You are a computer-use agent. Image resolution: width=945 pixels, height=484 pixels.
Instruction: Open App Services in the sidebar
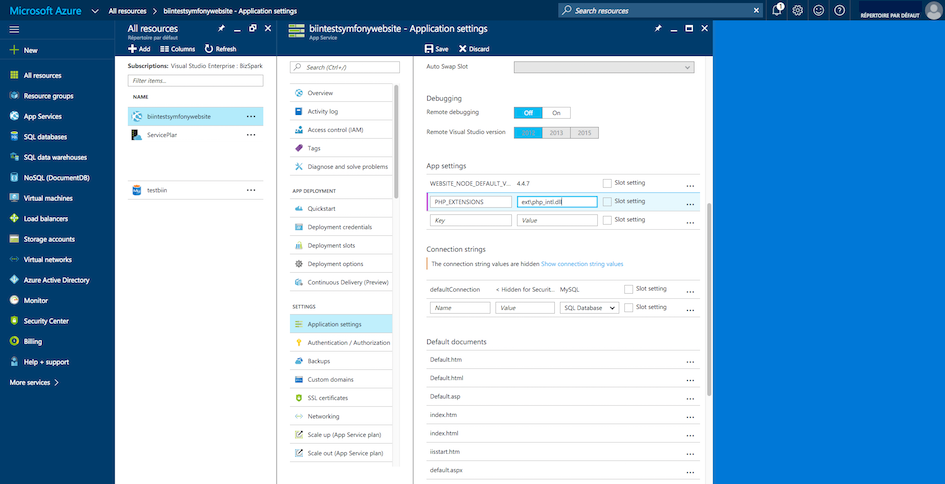point(42,116)
